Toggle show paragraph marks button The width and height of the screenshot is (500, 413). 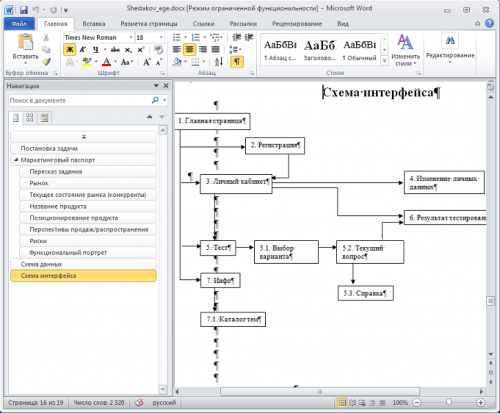[237, 62]
